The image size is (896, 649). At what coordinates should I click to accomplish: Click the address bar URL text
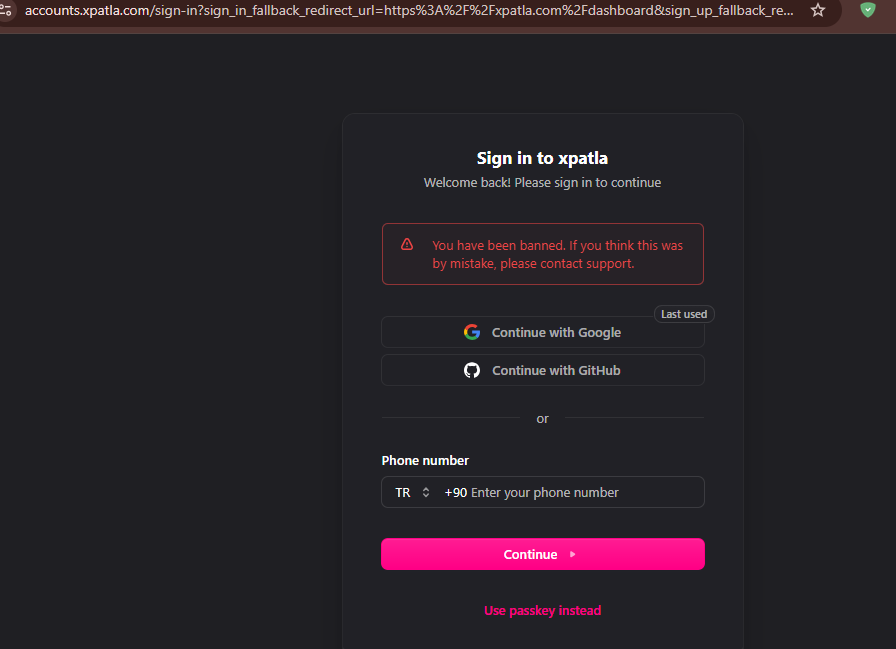pyautogui.click(x=409, y=10)
